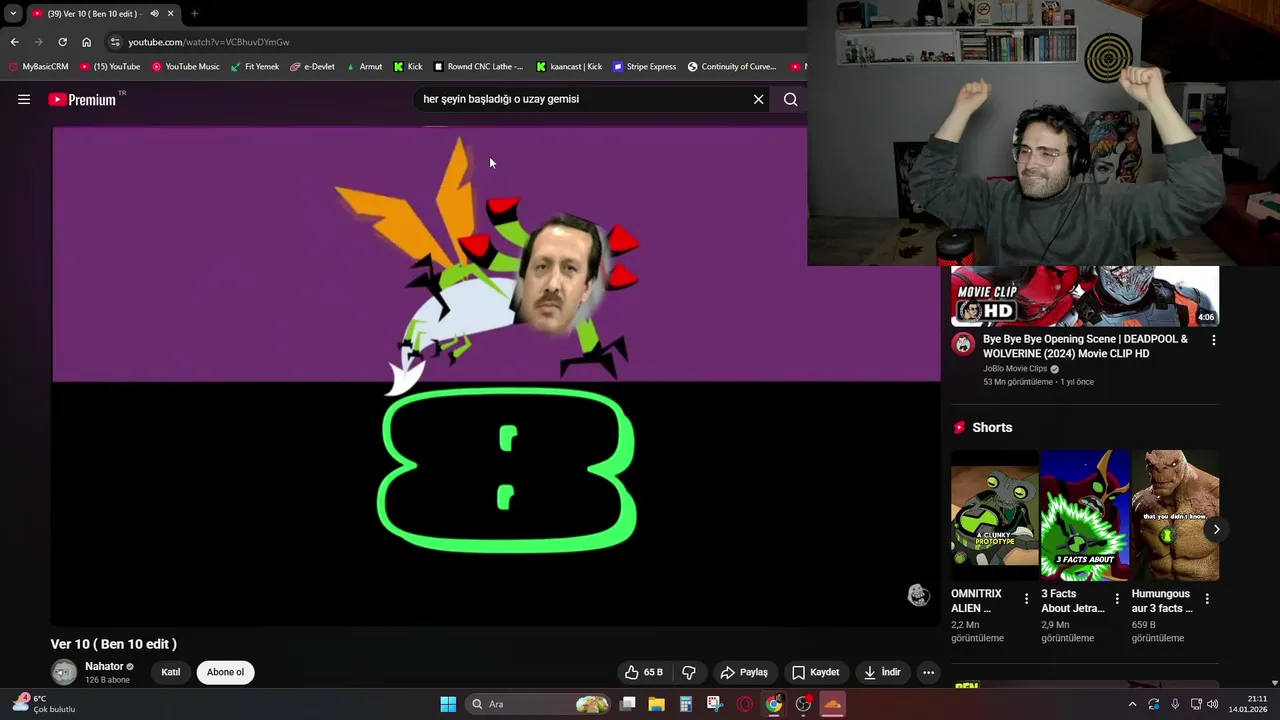Open options menu for Deadpool video
Viewport: 1280px width, 720px height.
[1213, 340]
